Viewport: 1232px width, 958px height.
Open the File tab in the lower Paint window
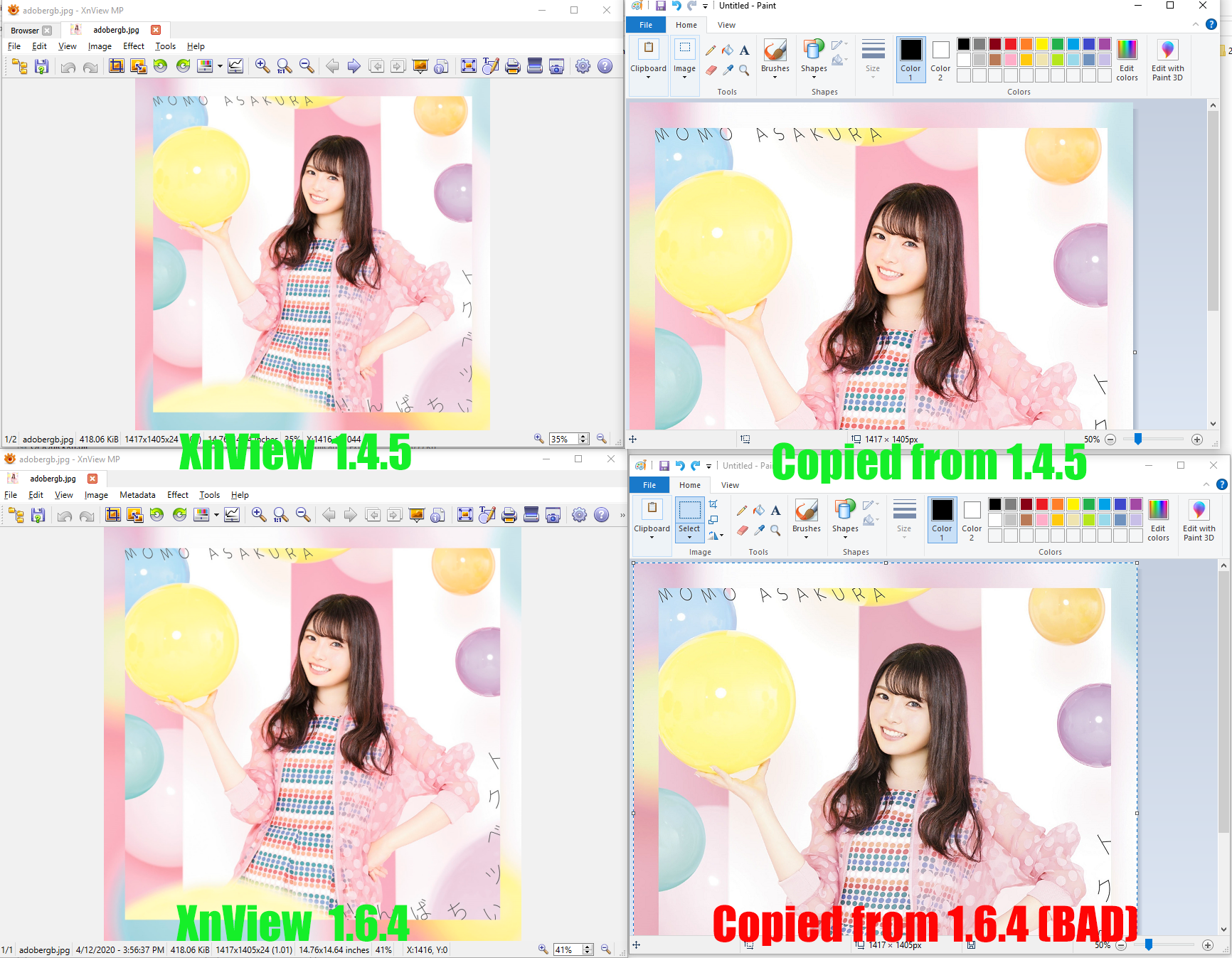(649, 485)
